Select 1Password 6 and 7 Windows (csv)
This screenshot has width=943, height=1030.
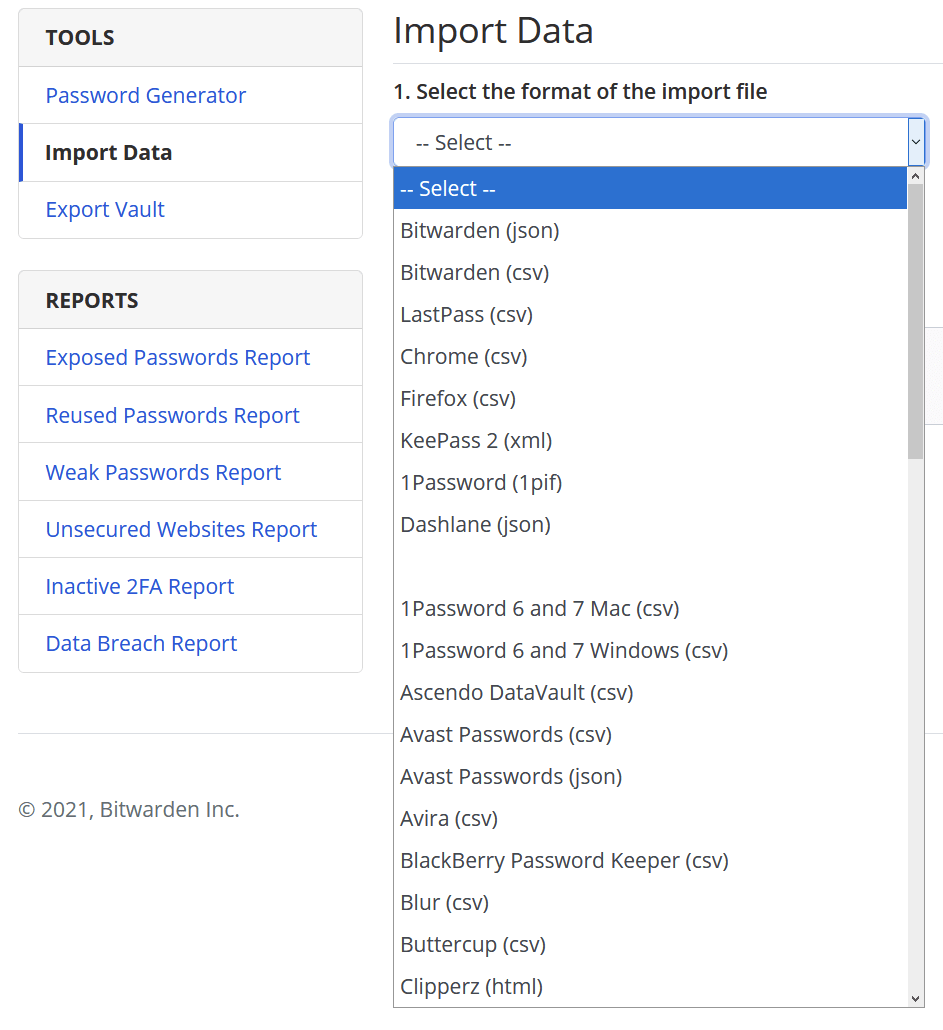pyautogui.click(x=650, y=651)
